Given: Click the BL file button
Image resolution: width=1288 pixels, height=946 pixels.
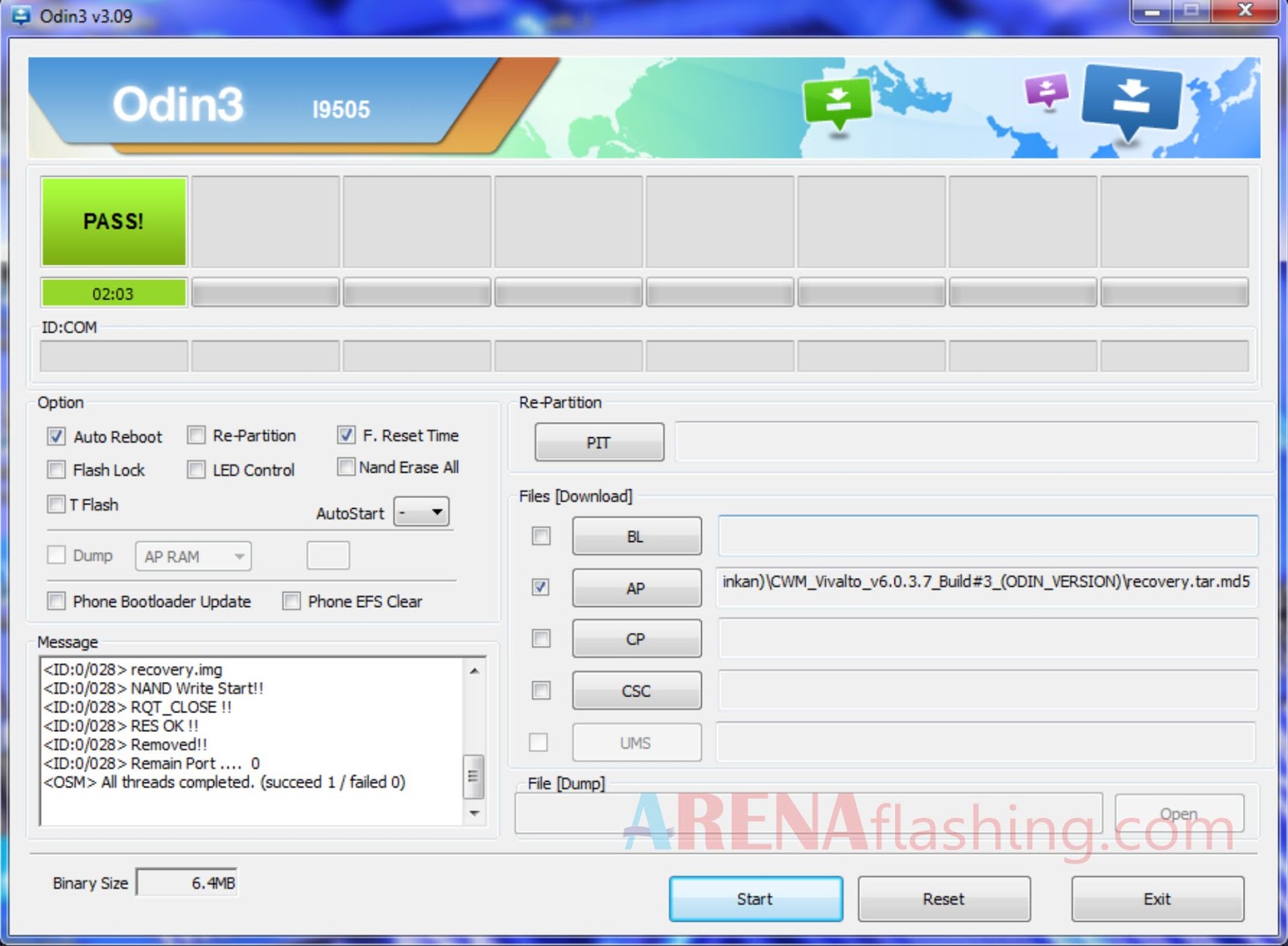Looking at the screenshot, I should (x=637, y=536).
